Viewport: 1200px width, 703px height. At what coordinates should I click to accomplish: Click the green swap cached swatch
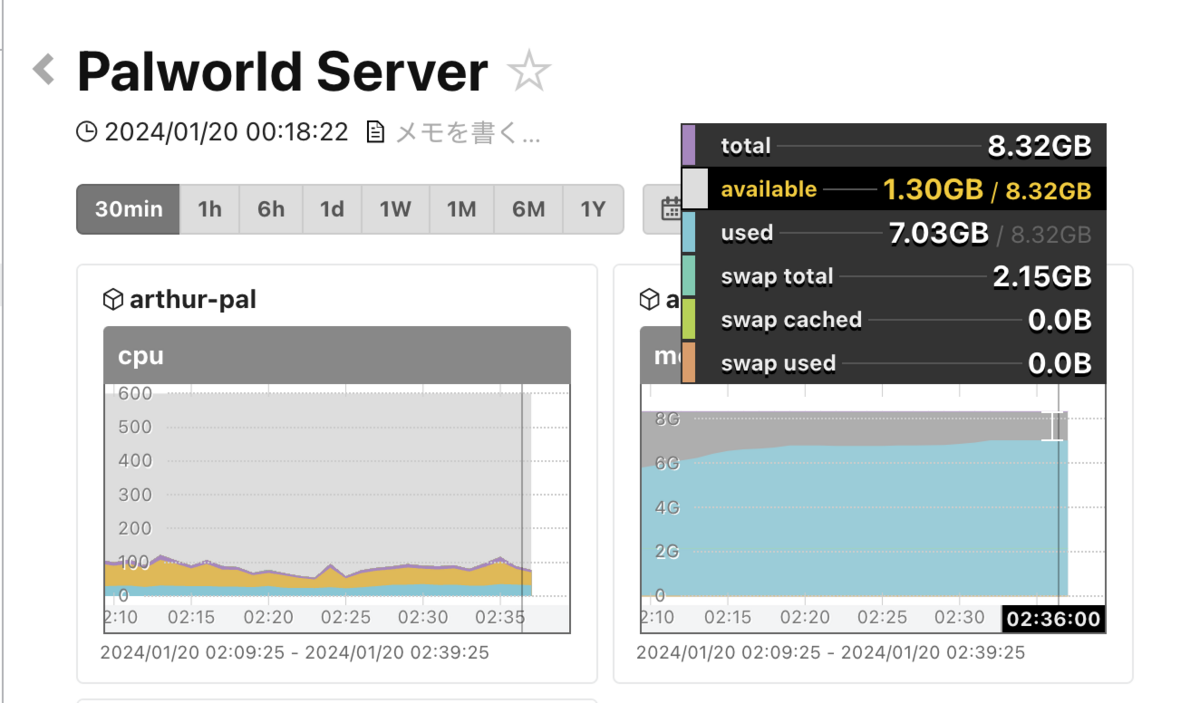coord(688,319)
